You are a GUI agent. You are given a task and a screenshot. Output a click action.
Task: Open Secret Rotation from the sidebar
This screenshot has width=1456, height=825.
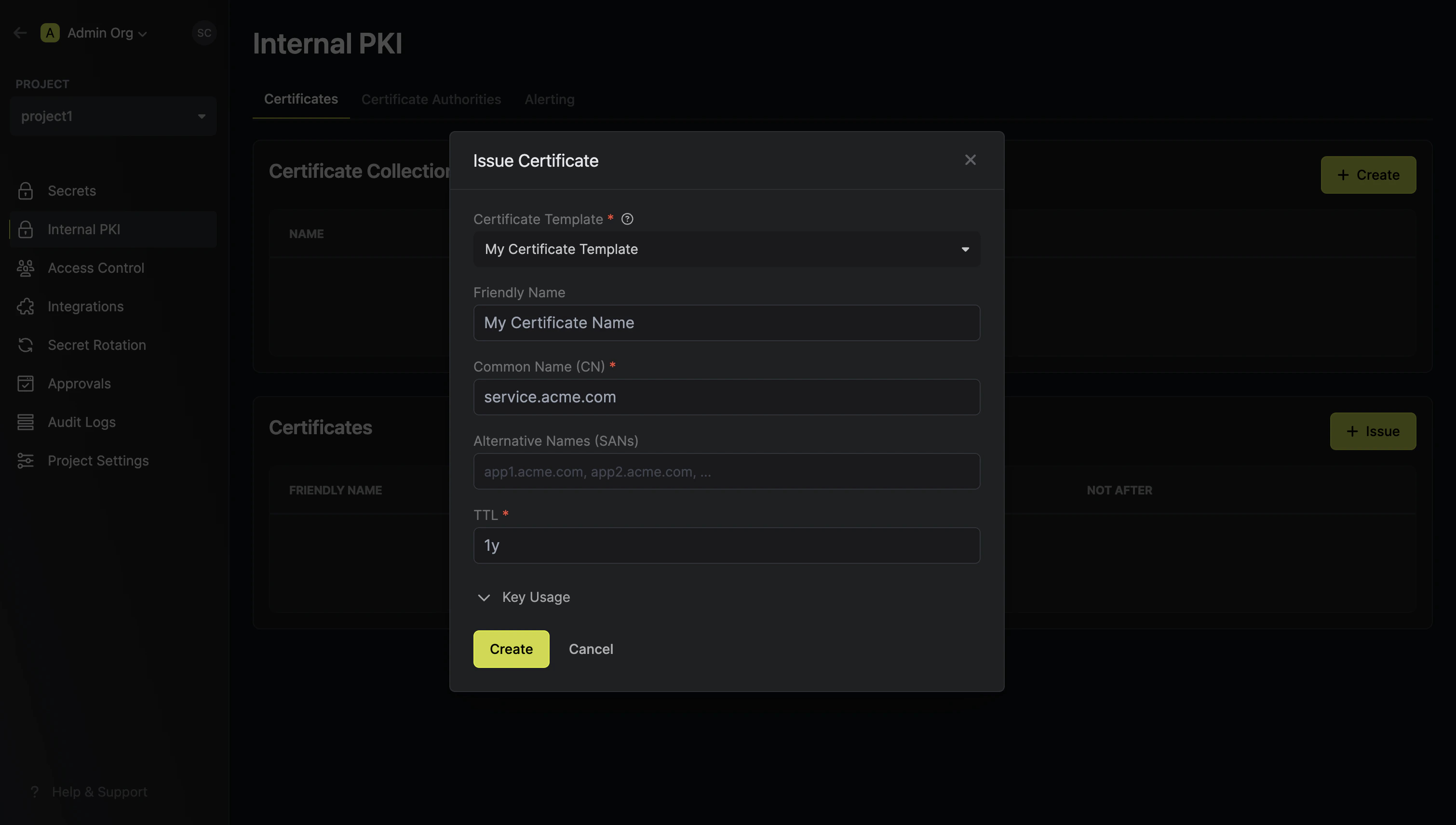tap(113, 345)
